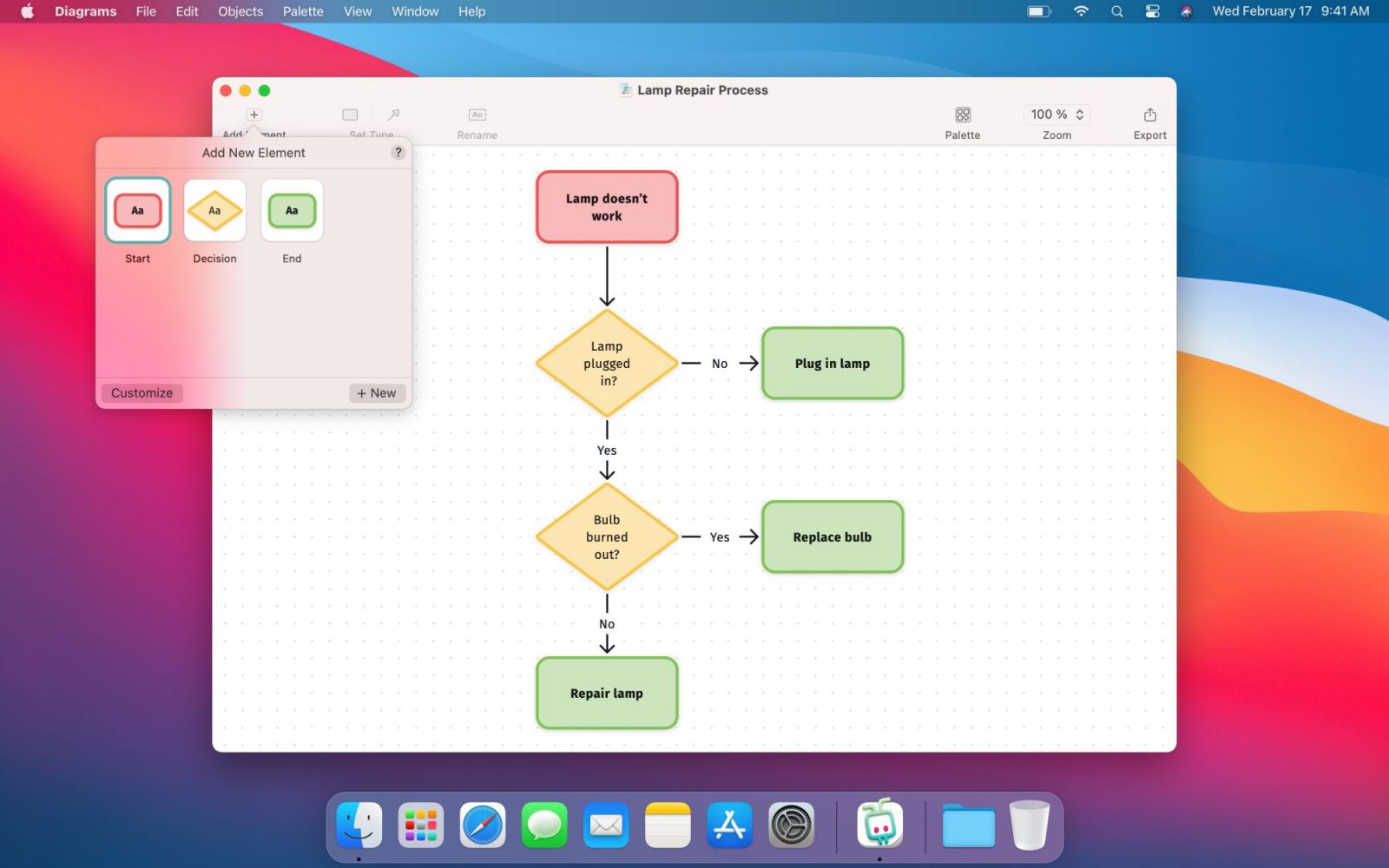
Task: Open Launchpad from the Dock
Action: point(421,825)
